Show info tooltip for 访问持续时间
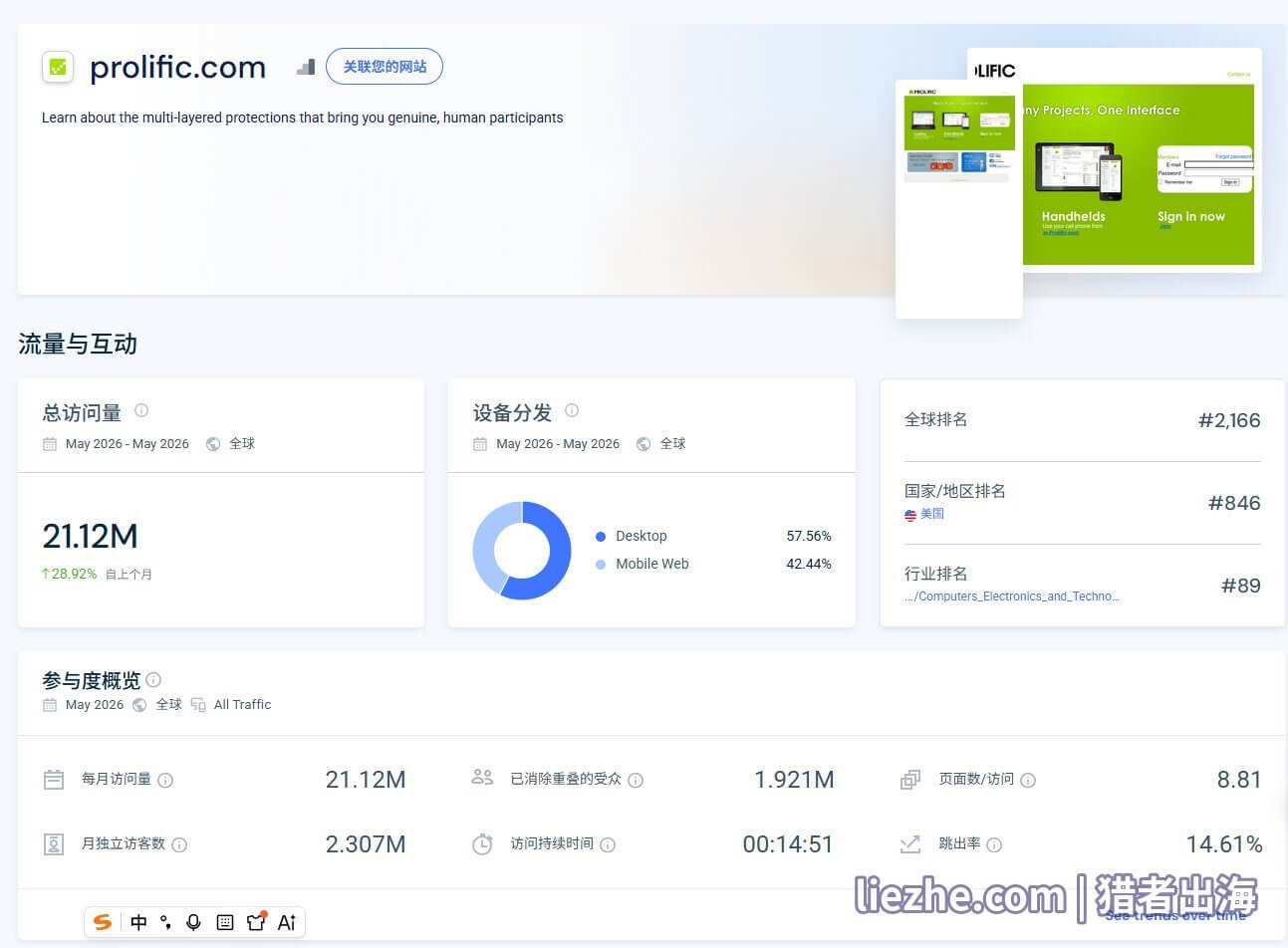Screen dimensions: 1288x948 (608, 845)
